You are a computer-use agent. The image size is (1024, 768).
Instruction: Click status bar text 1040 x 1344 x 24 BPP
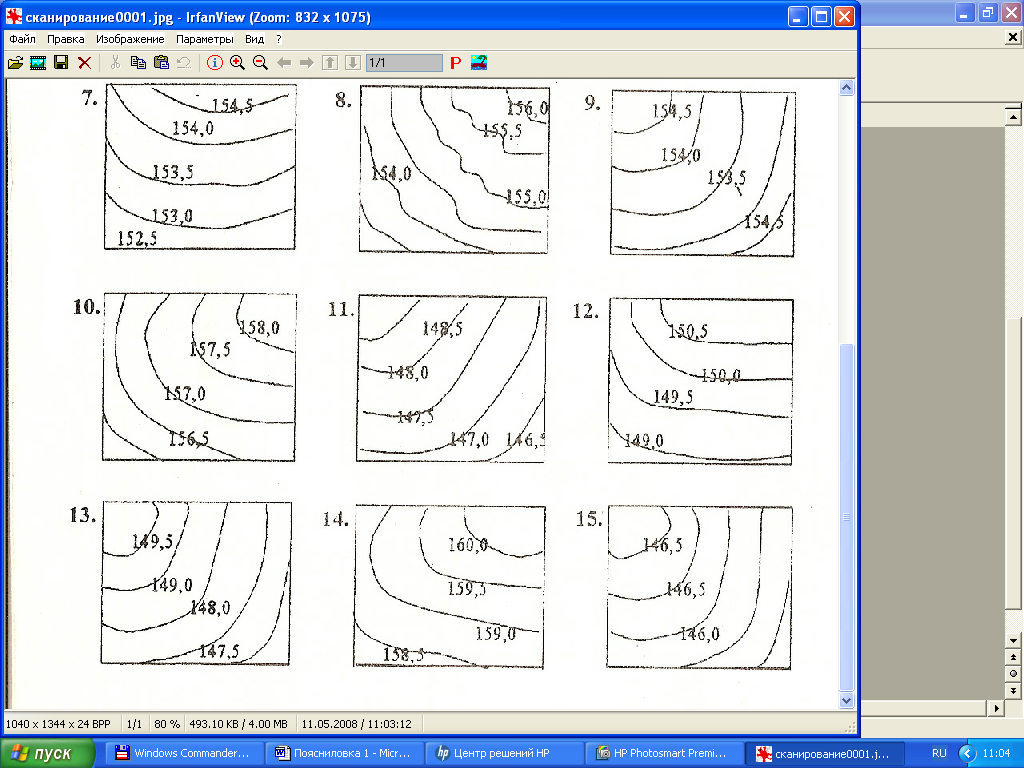click(x=58, y=724)
